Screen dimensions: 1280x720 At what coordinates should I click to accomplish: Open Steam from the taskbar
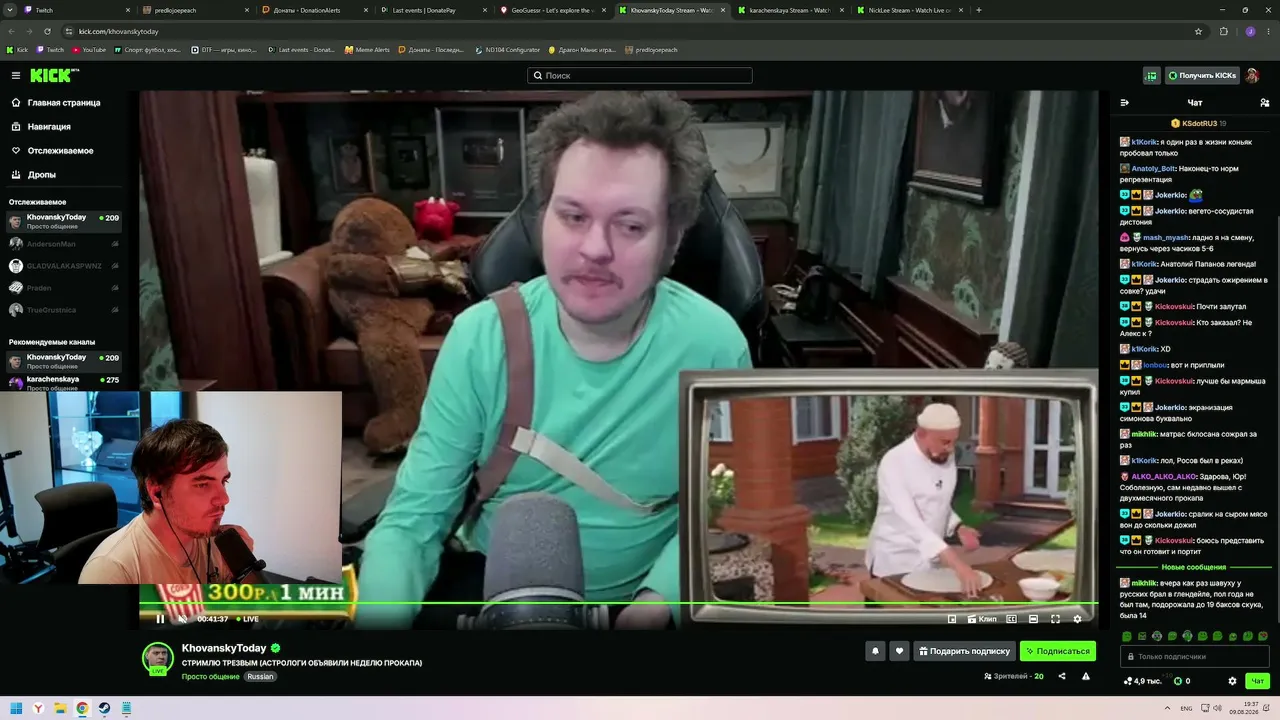104,708
